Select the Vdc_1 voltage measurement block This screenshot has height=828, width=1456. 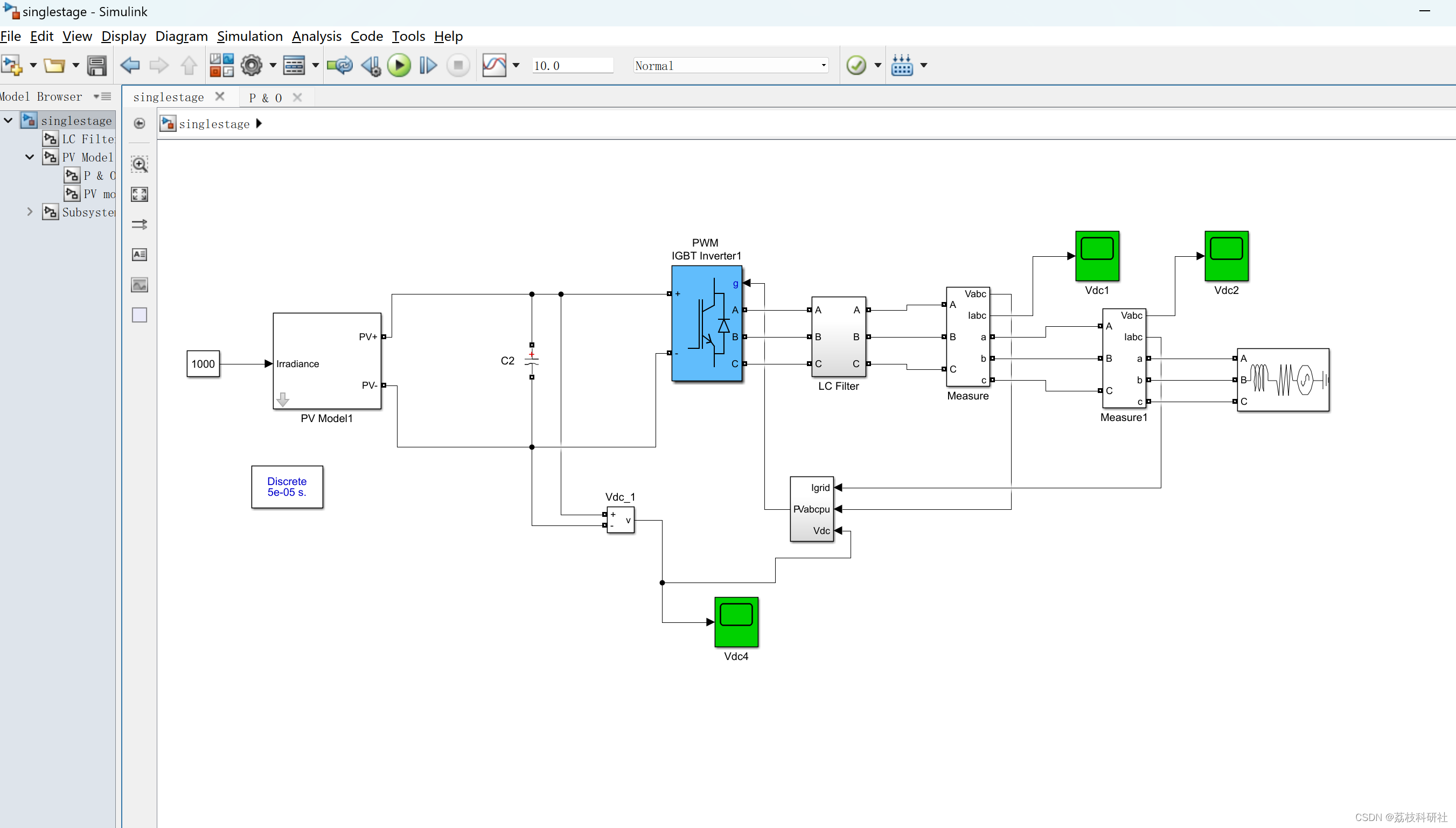pyautogui.click(x=620, y=520)
